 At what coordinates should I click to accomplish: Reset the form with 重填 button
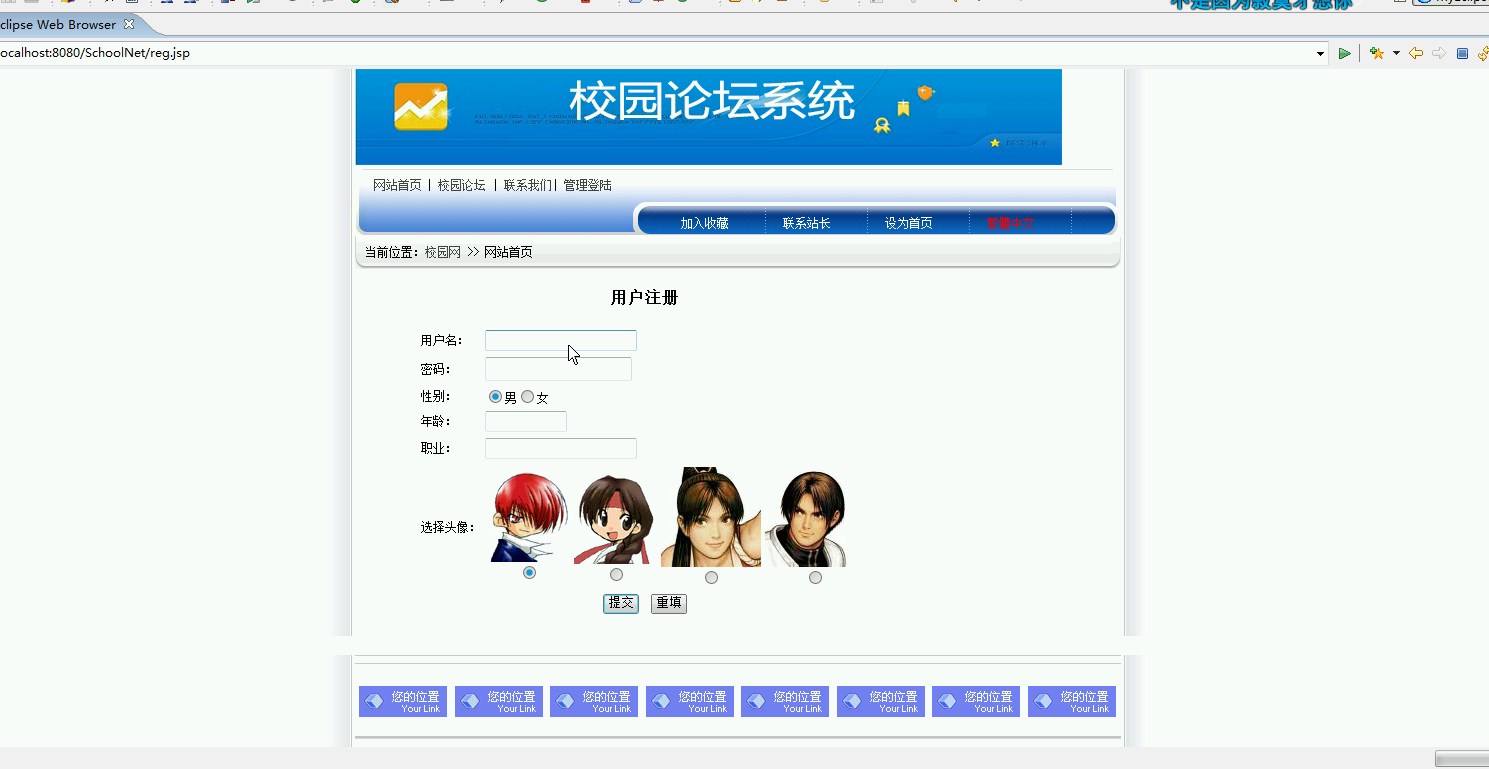click(669, 603)
